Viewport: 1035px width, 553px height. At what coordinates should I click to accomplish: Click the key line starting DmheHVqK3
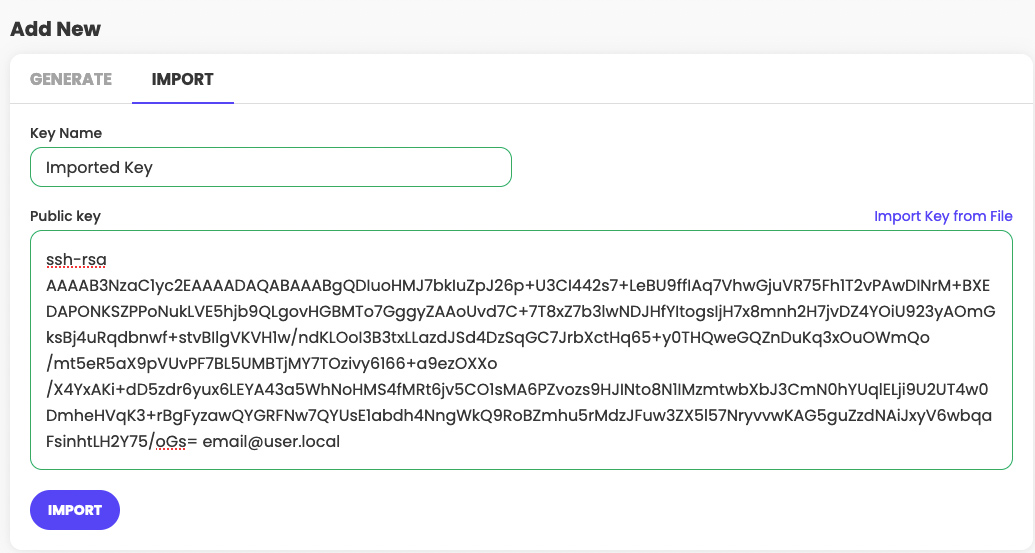pos(519,416)
